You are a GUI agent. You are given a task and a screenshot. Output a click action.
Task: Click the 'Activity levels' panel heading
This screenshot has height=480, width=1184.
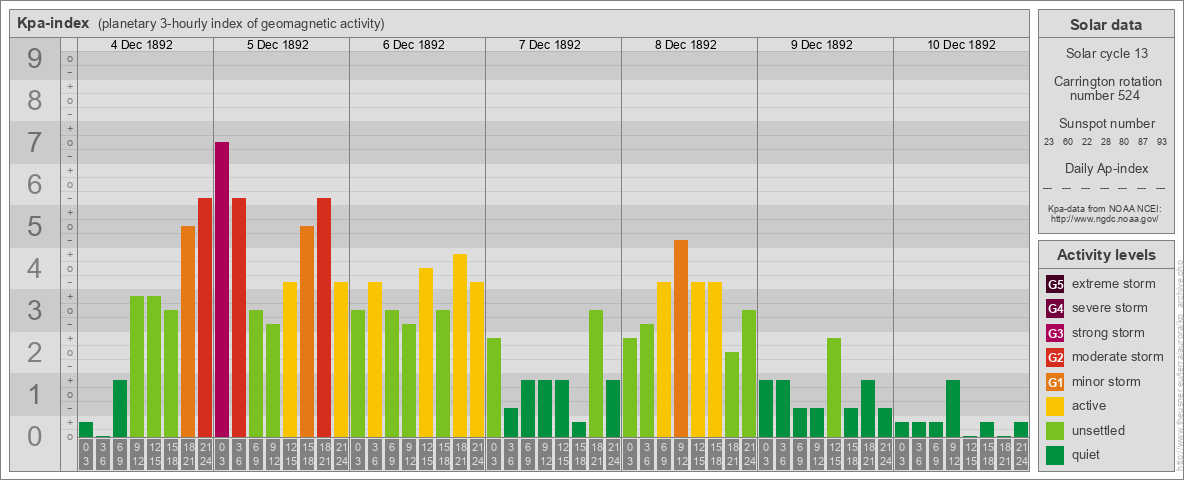pos(1106,255)
